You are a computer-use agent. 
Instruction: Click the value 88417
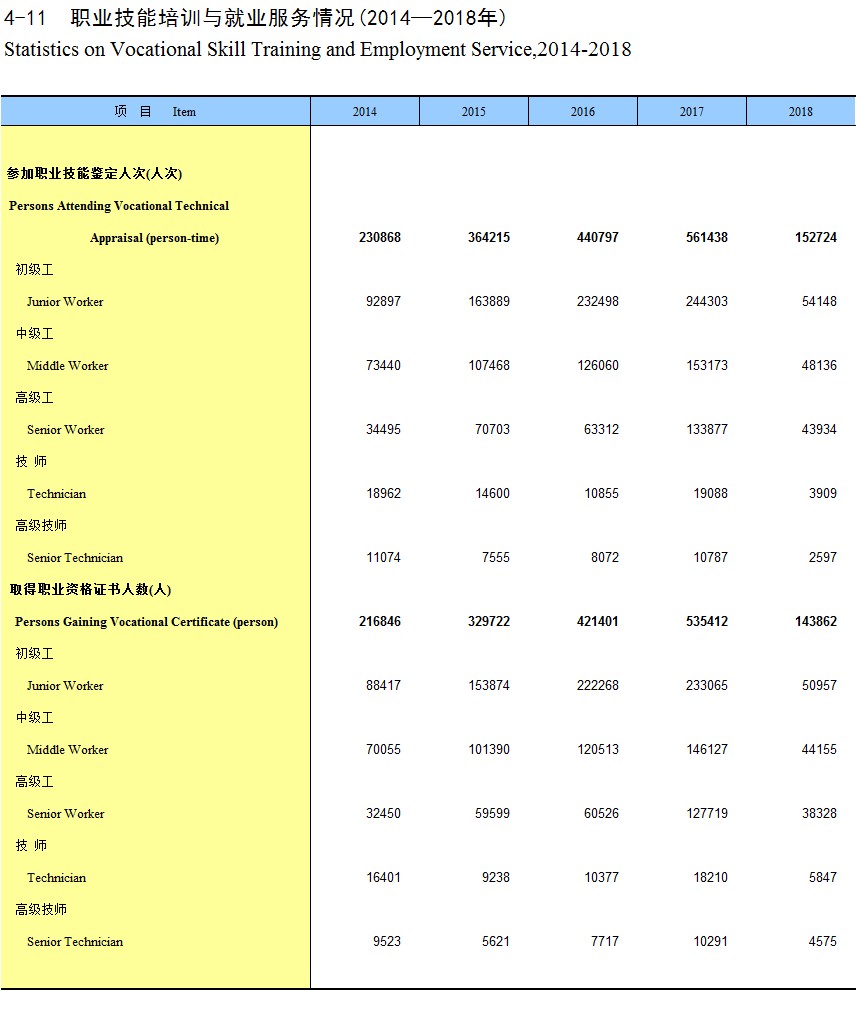383,685
